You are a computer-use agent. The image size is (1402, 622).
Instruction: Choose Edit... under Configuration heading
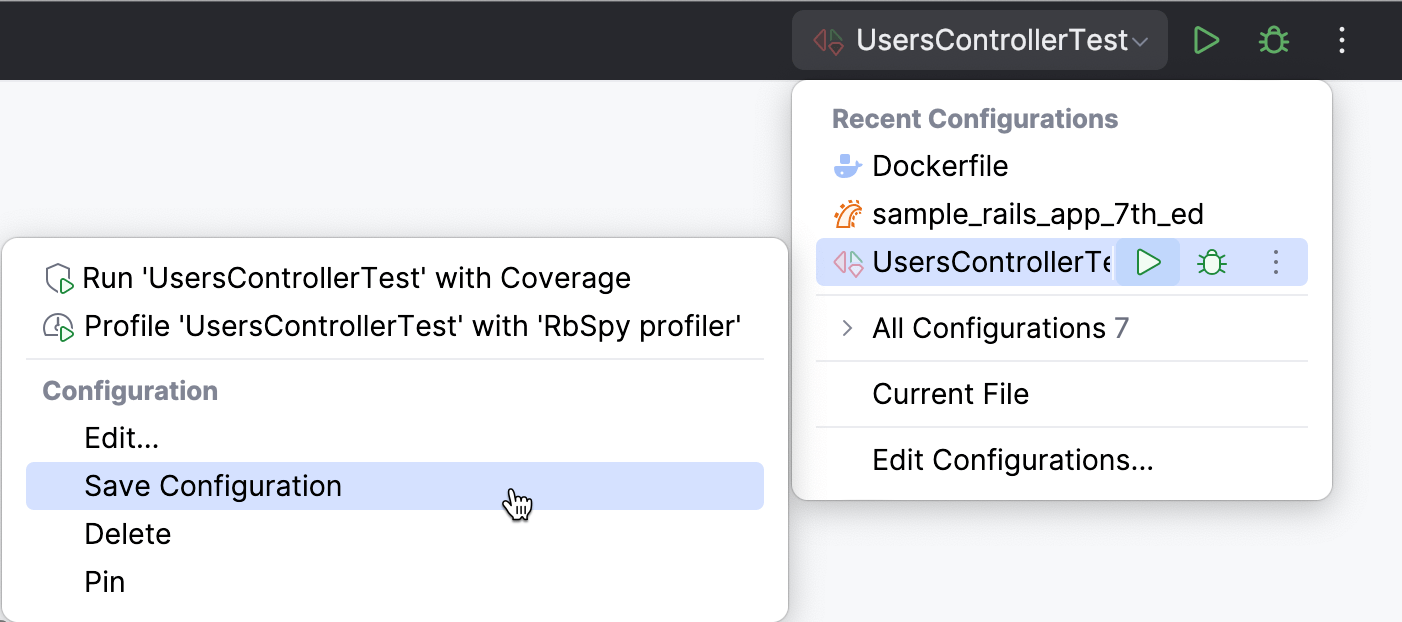pos(121,438)
